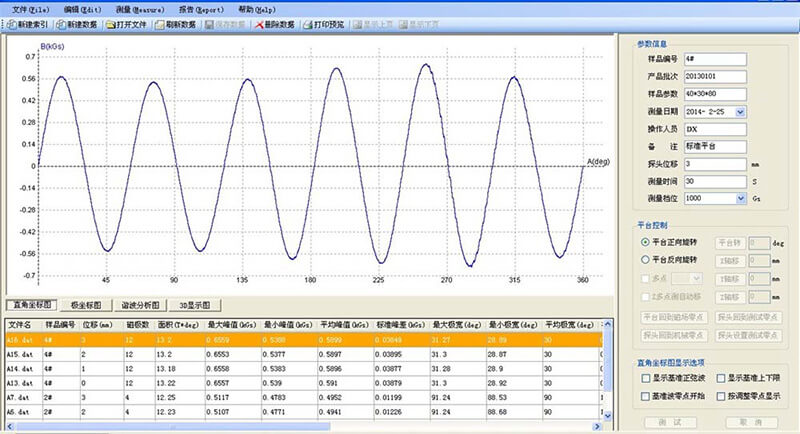Click the 刷新数据 toolbar icon
Viewport: 800px width, 434px height.
pyautogui.click(x=160, y=24)
